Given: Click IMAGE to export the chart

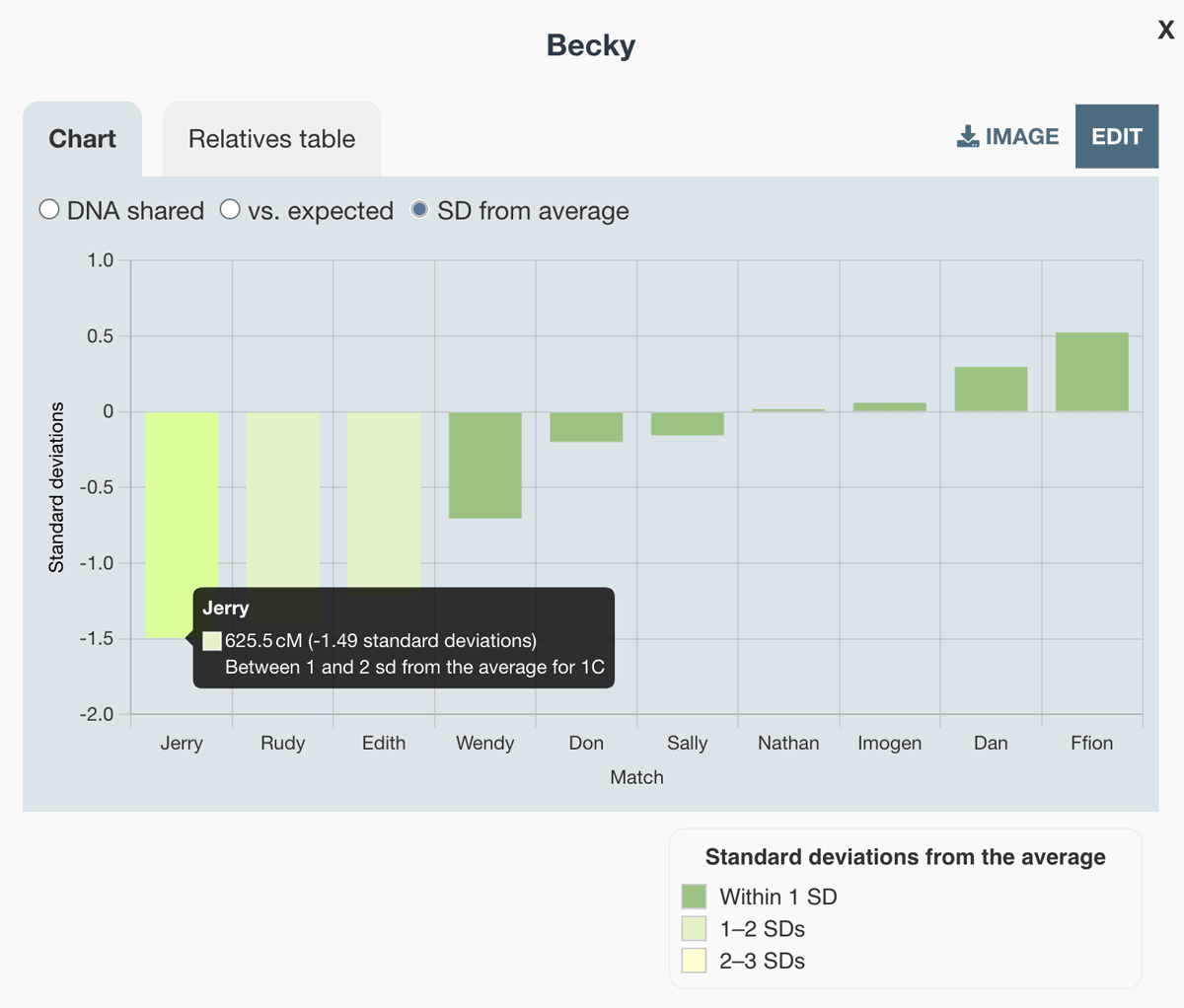Looking at the screenshot, I should coord(1006,136).
